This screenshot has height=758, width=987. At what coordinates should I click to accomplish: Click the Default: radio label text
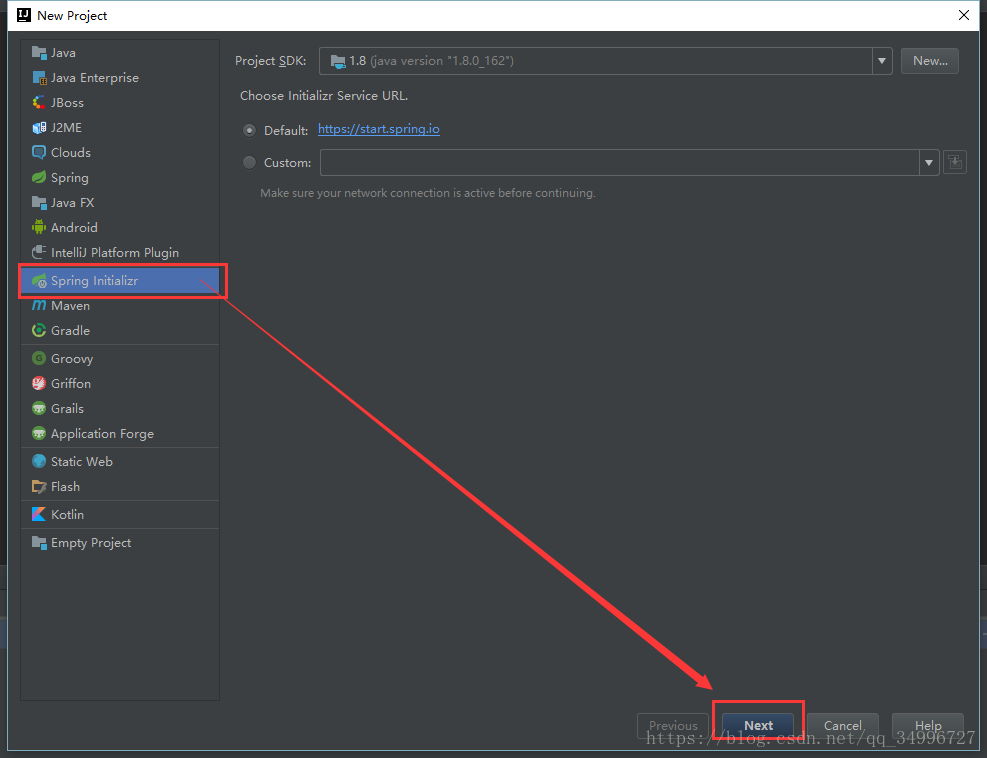(x=286, y=130)
